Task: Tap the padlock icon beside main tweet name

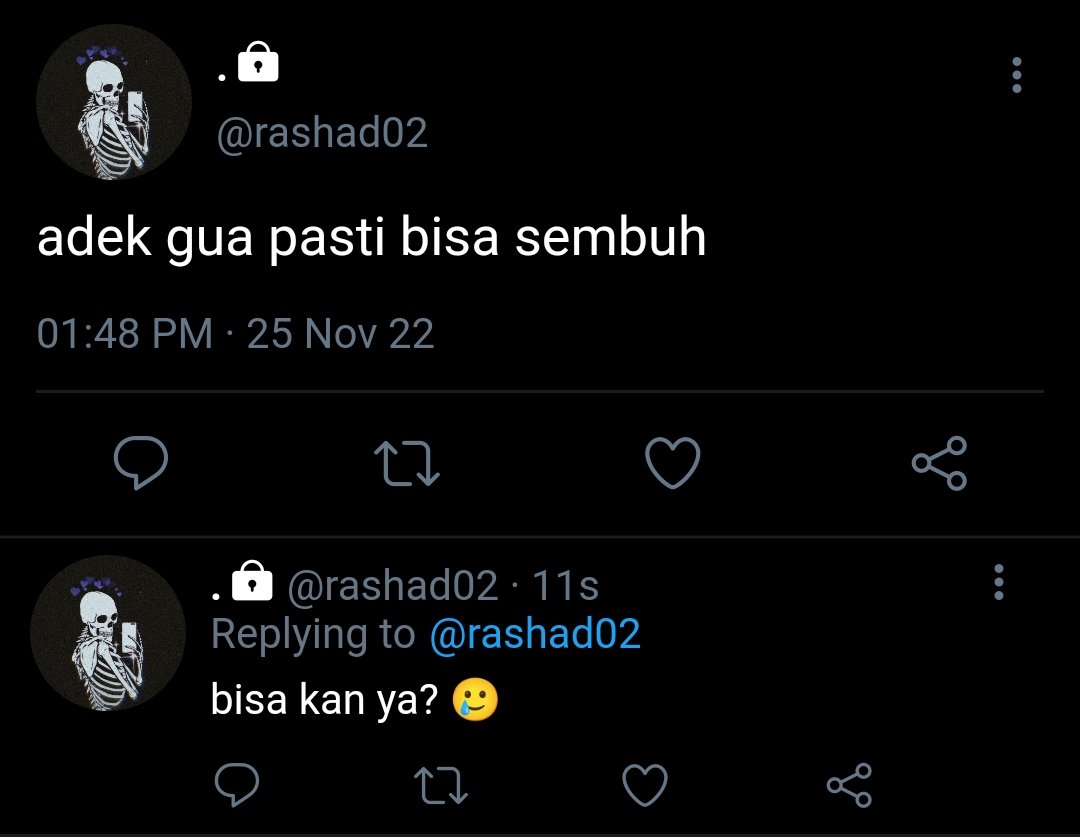Action: (258, 62)
